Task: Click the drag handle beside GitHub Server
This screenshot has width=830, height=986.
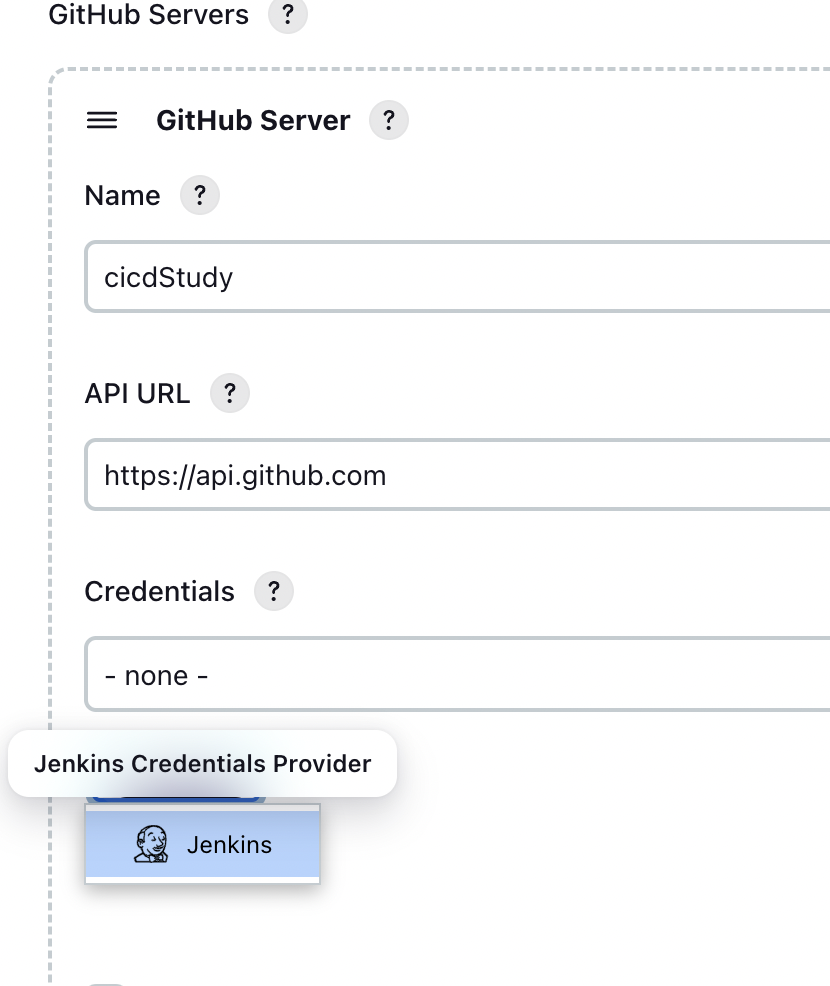Action: tap(102, 120)
